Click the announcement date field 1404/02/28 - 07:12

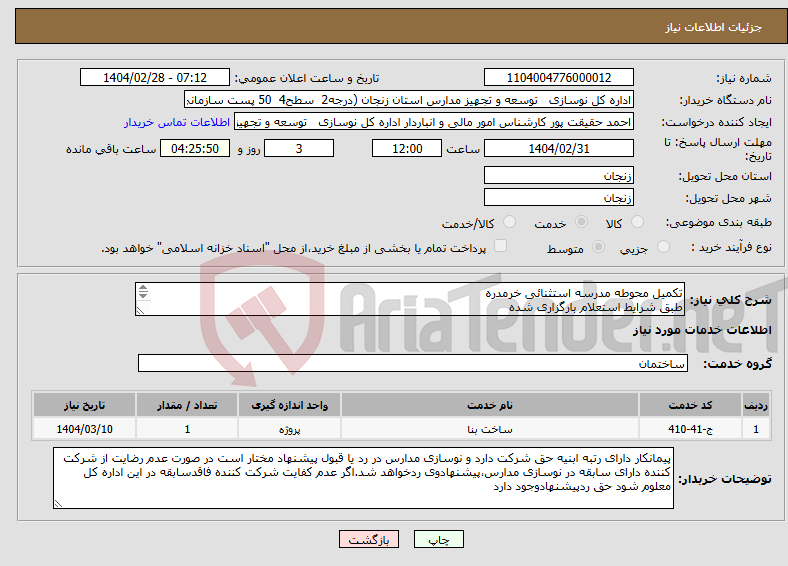(x=155, y=77)
